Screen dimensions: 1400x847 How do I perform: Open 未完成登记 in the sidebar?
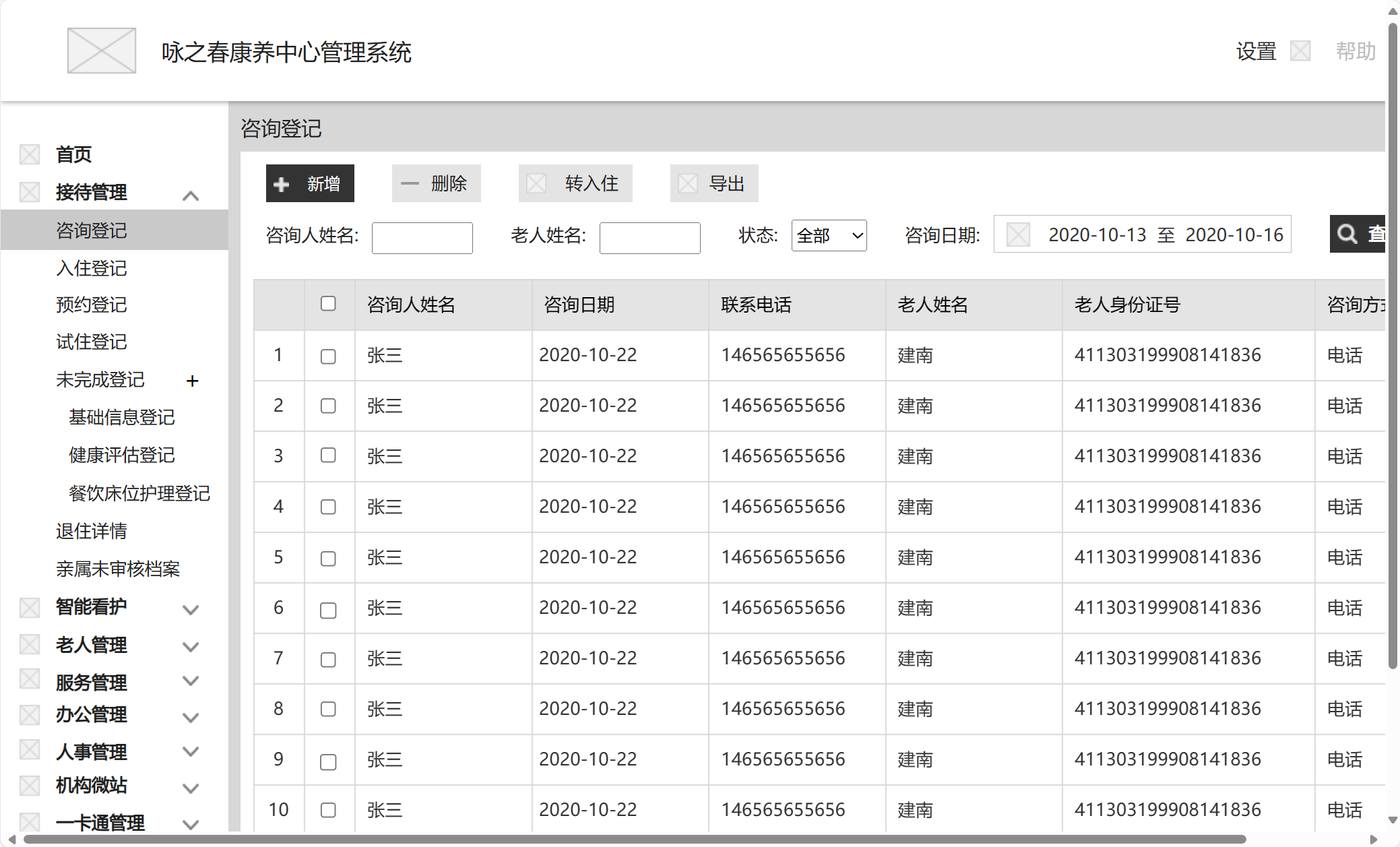point(100,379)
